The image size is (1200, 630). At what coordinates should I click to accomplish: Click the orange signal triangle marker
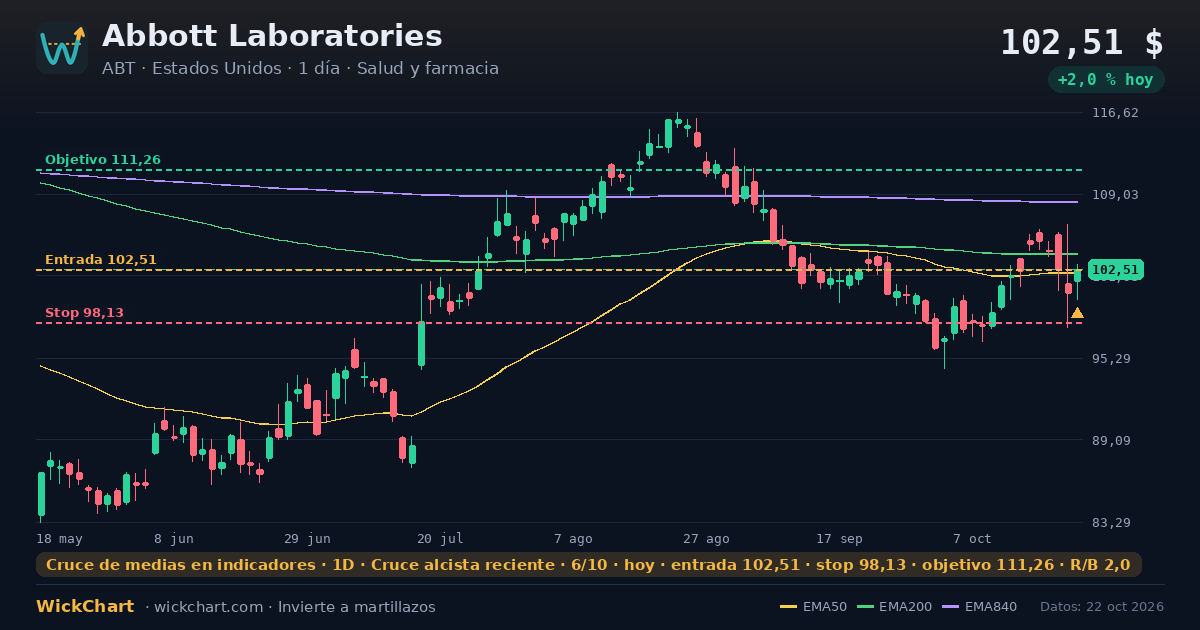(x=1077, y=313)
